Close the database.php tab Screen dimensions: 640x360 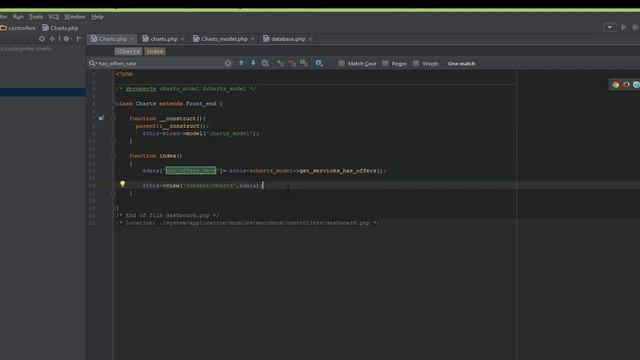[310, 39]
